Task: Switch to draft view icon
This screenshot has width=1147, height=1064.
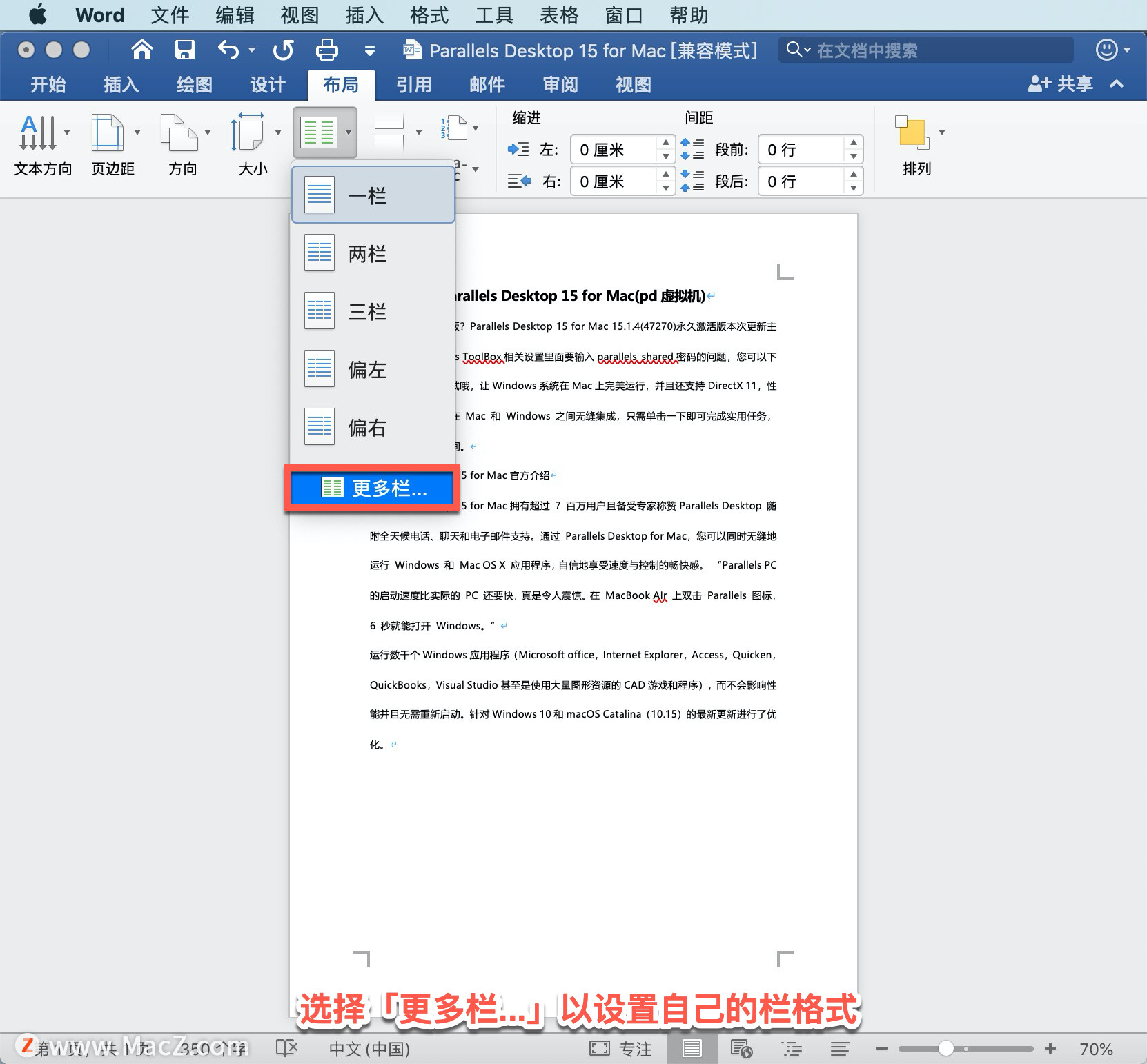Action: [x=840, y=1049]
